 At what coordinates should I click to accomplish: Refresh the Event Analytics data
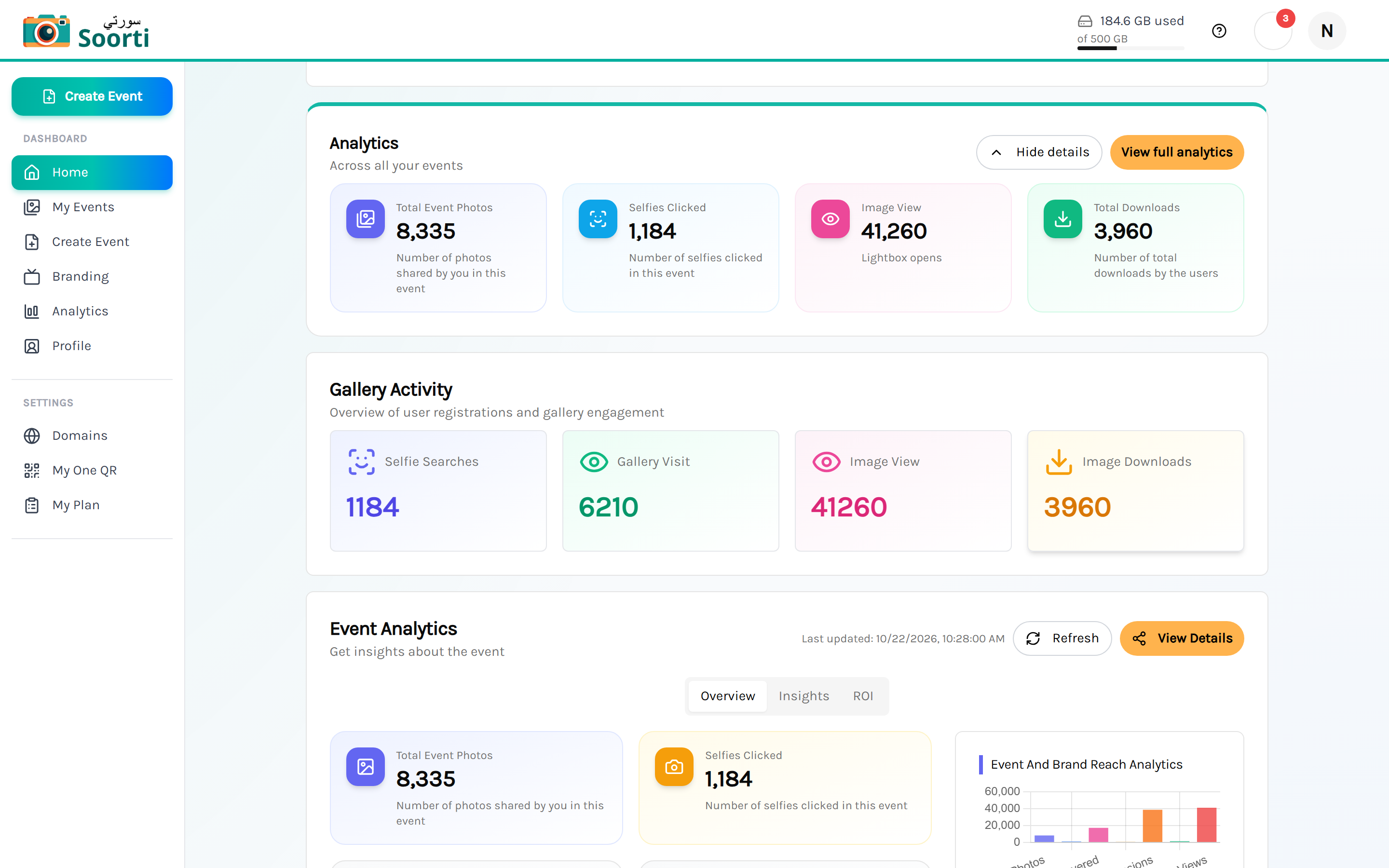[x=1062, y=638]
